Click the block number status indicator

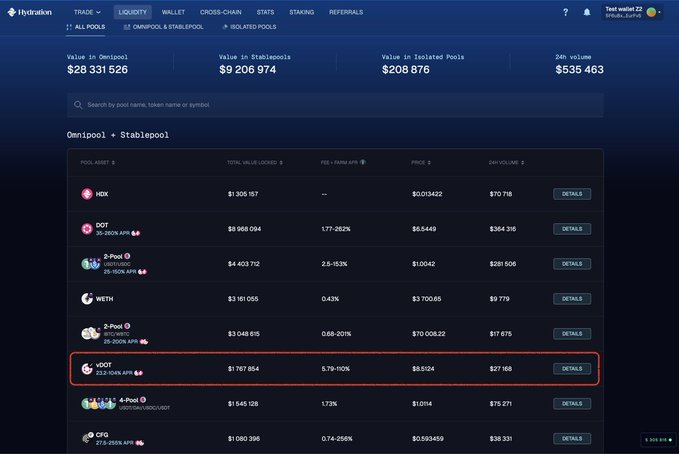pyautogui.click(x=658, y=440)
